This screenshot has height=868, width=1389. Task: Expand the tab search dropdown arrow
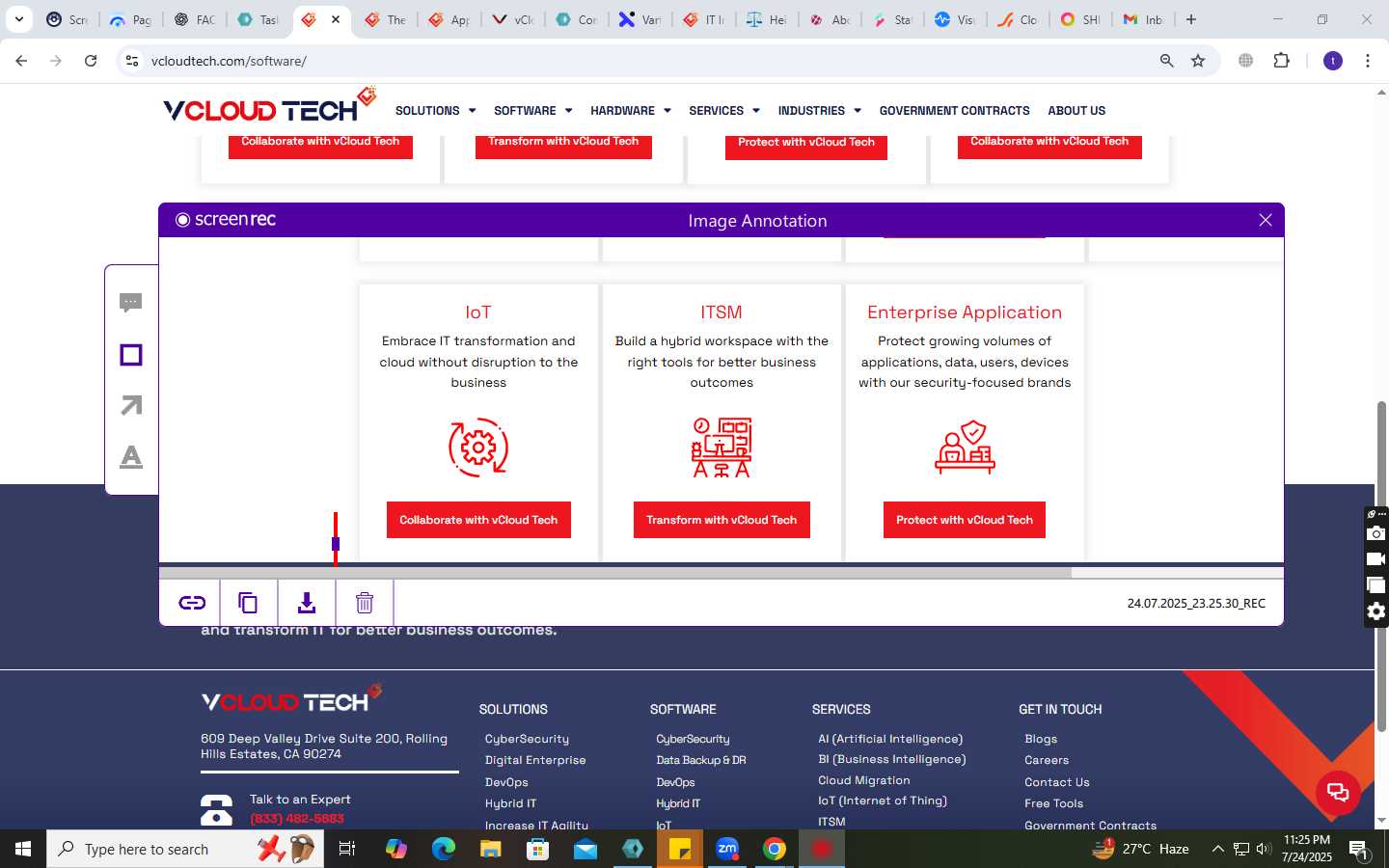18,19
